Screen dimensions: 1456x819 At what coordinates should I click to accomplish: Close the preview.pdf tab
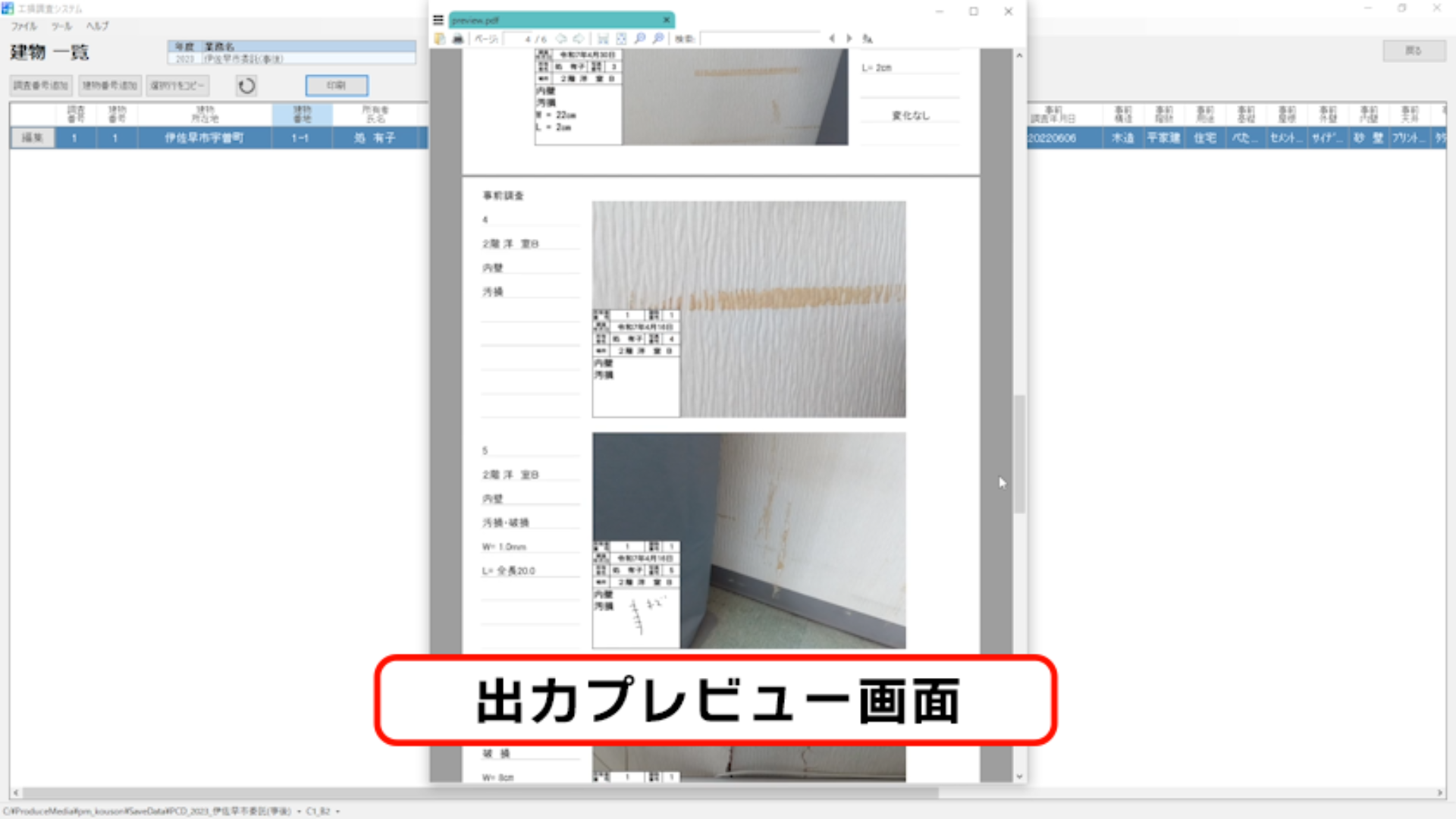pyautogui.click(x=667, y=20)
